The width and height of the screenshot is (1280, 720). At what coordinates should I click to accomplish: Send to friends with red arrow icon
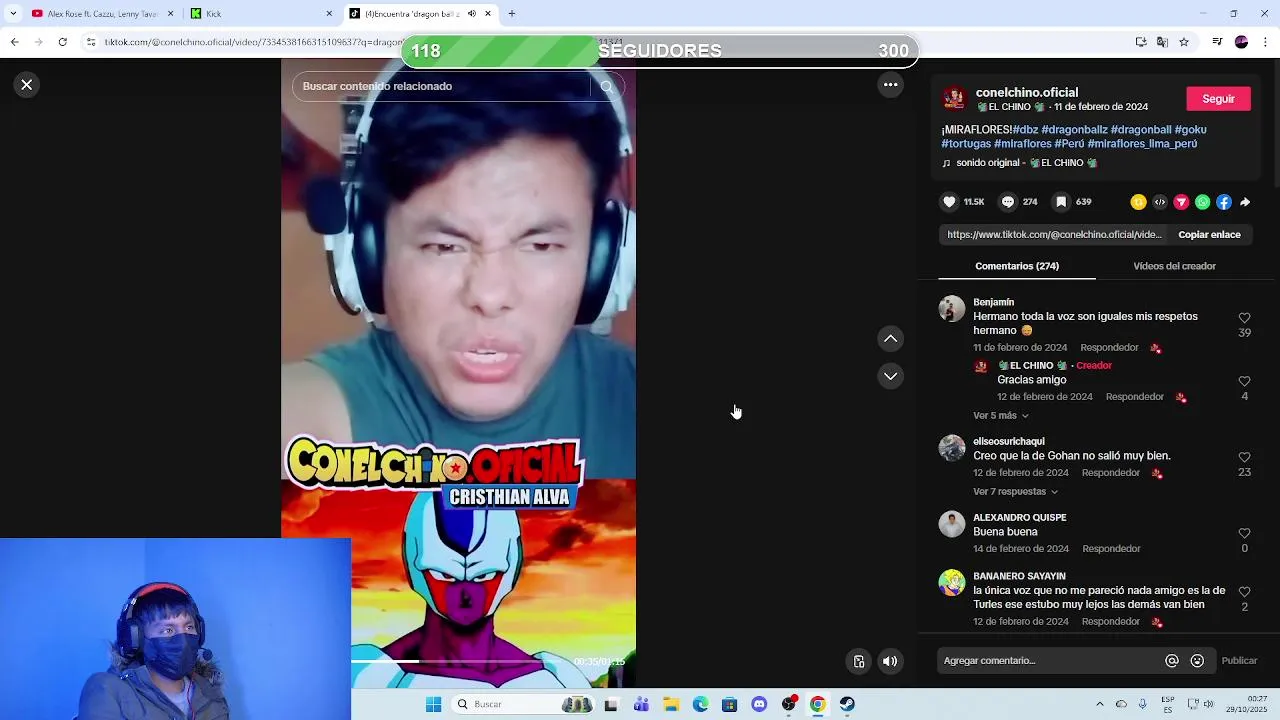(1181, 202)
